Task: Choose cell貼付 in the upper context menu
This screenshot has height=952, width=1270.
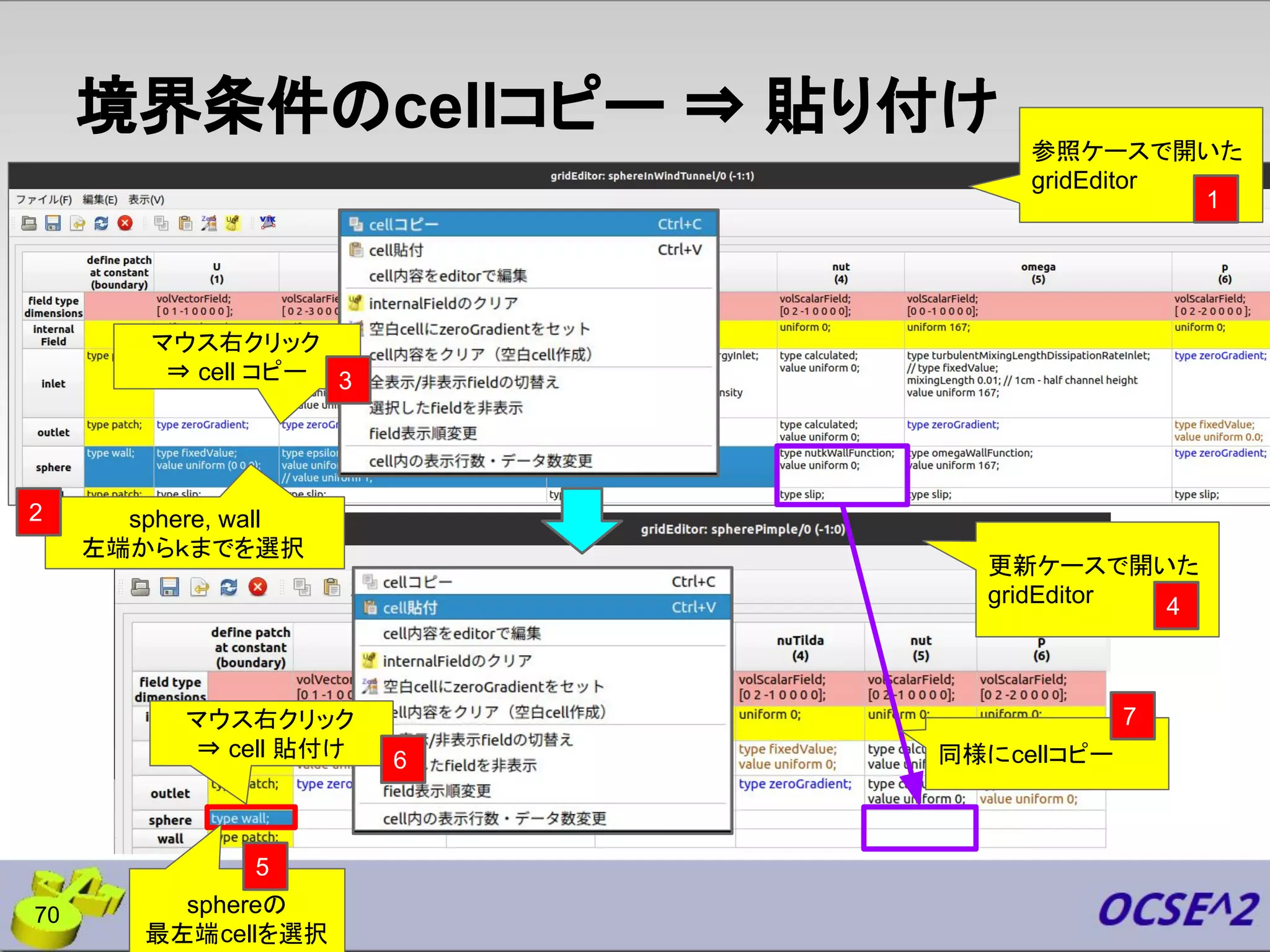Action: pyautogui.click(x=528, y=250)
